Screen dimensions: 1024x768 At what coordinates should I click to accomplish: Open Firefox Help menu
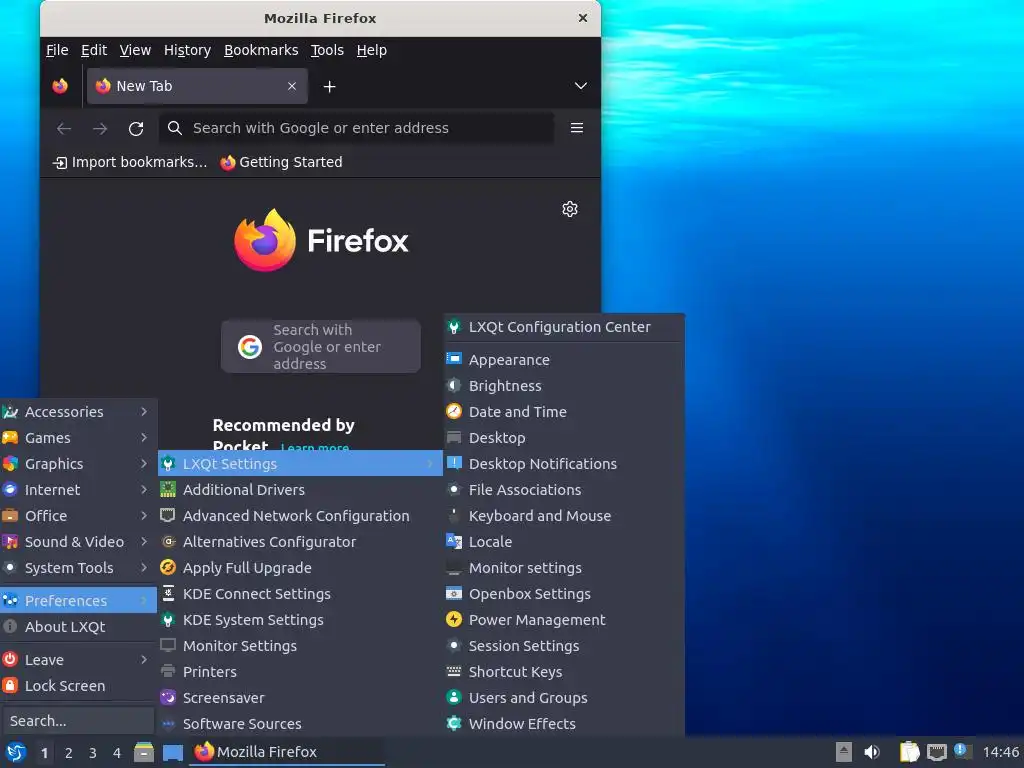coord(372,50)
